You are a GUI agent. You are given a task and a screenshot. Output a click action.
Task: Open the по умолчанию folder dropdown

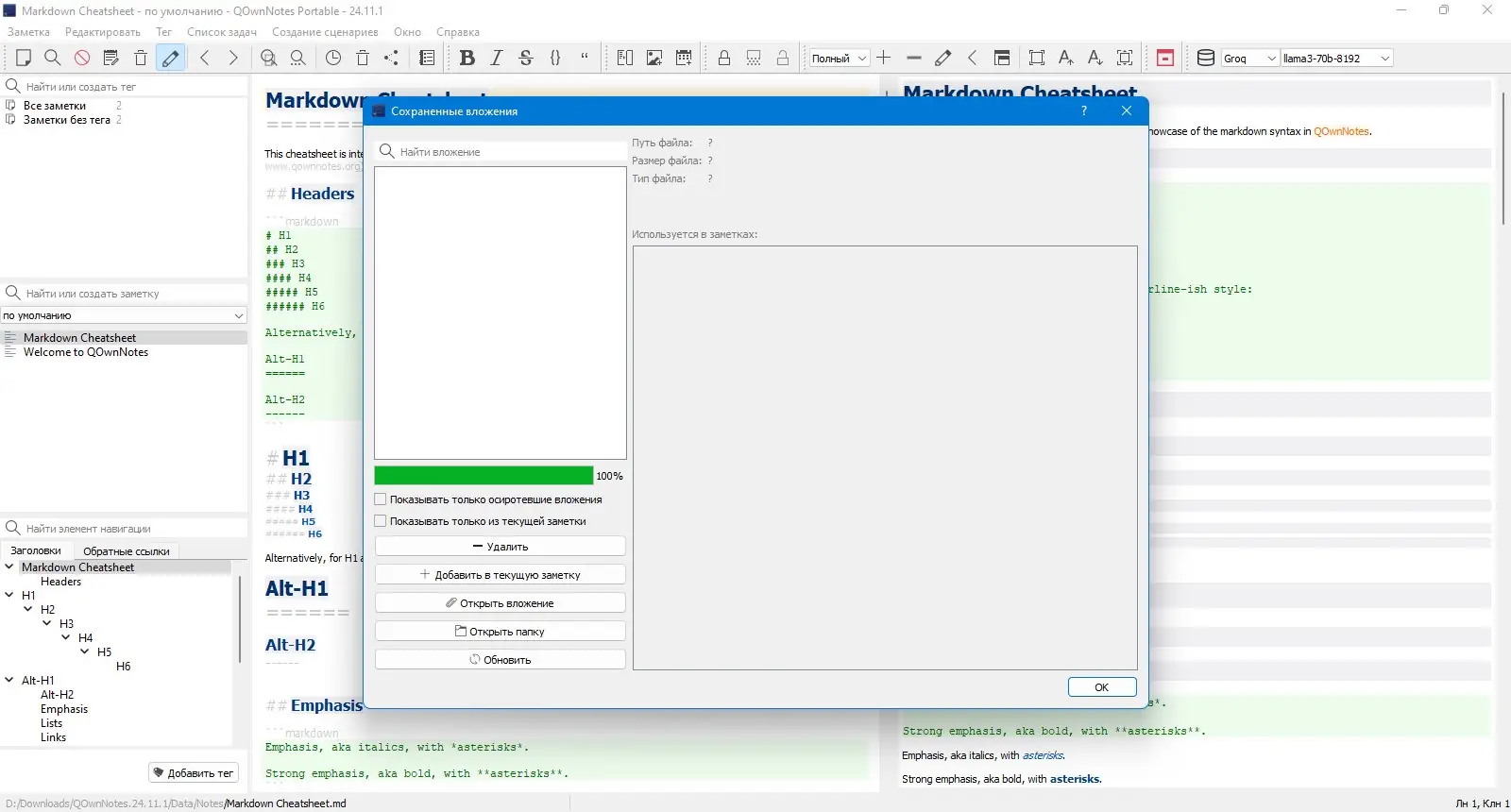coord(124,315)
